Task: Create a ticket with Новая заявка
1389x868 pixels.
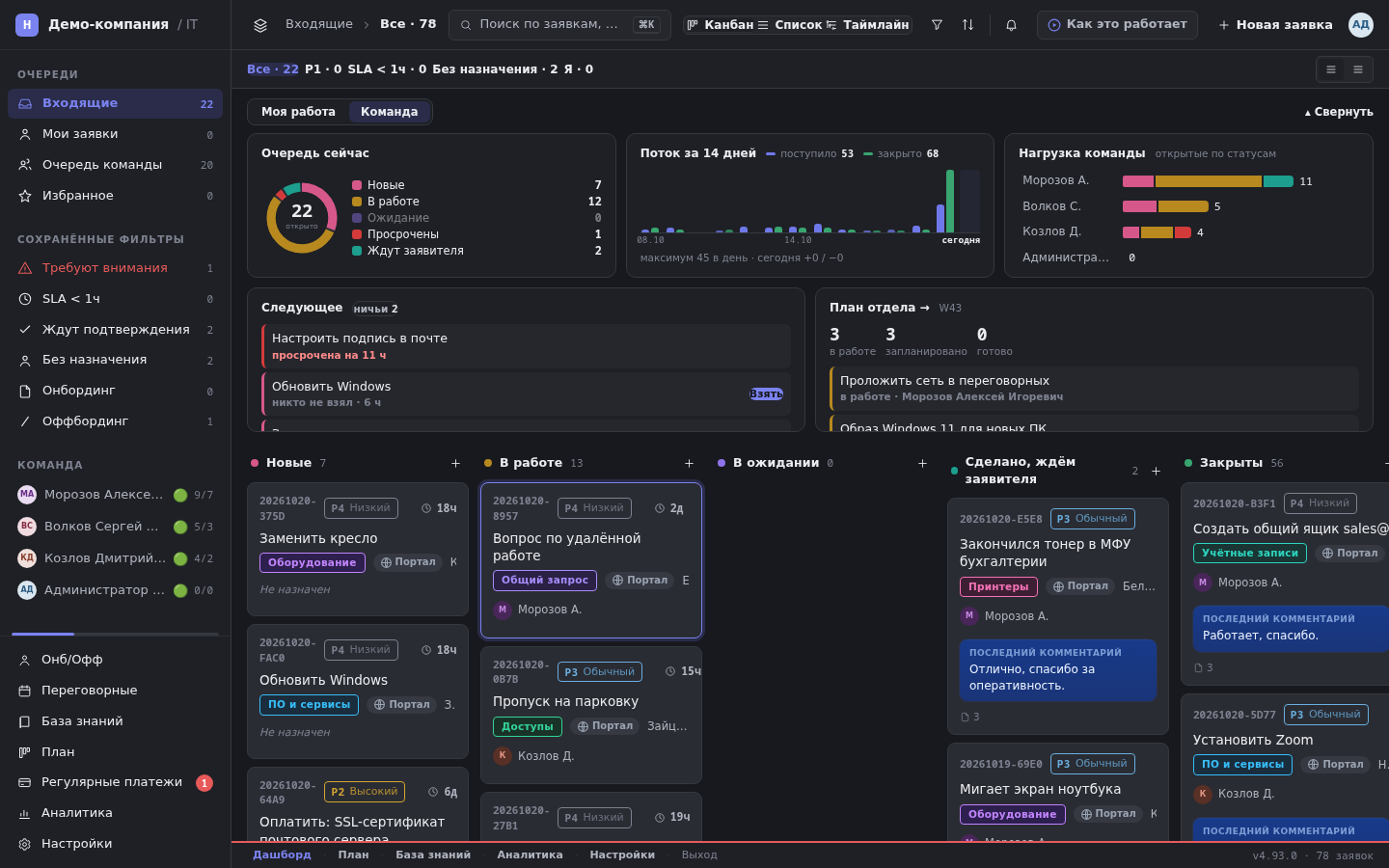Action: coord(1275,25)
